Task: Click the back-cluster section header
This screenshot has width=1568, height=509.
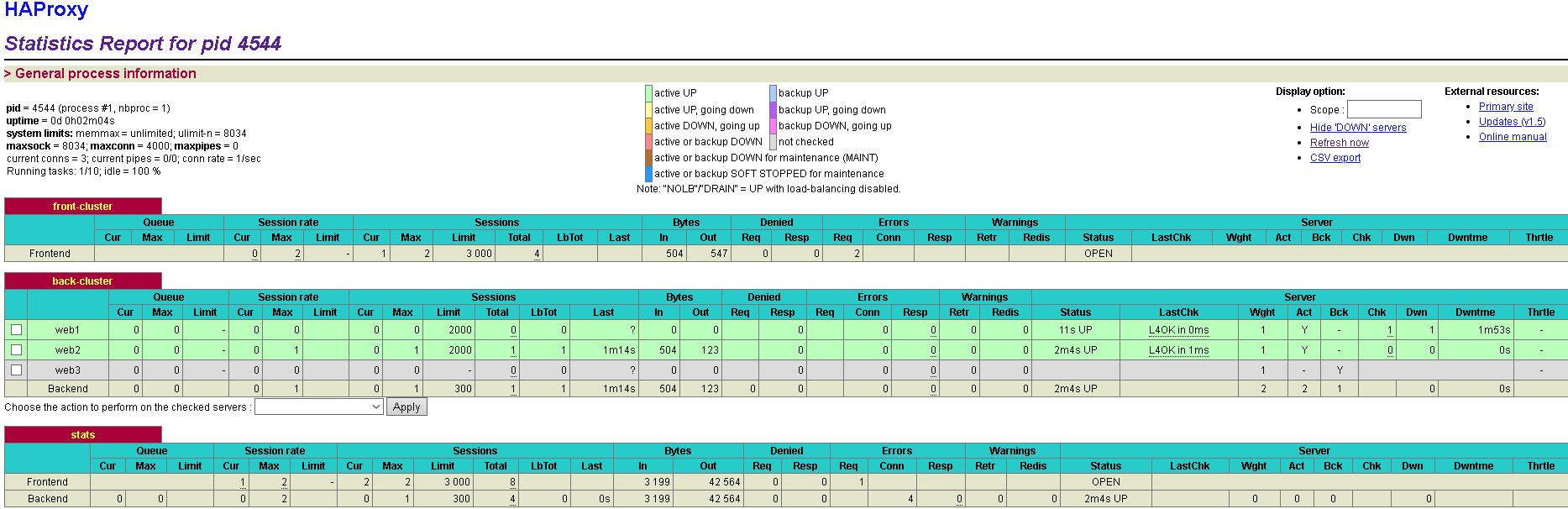Action: pyautogui.click(x=82, y=281)
